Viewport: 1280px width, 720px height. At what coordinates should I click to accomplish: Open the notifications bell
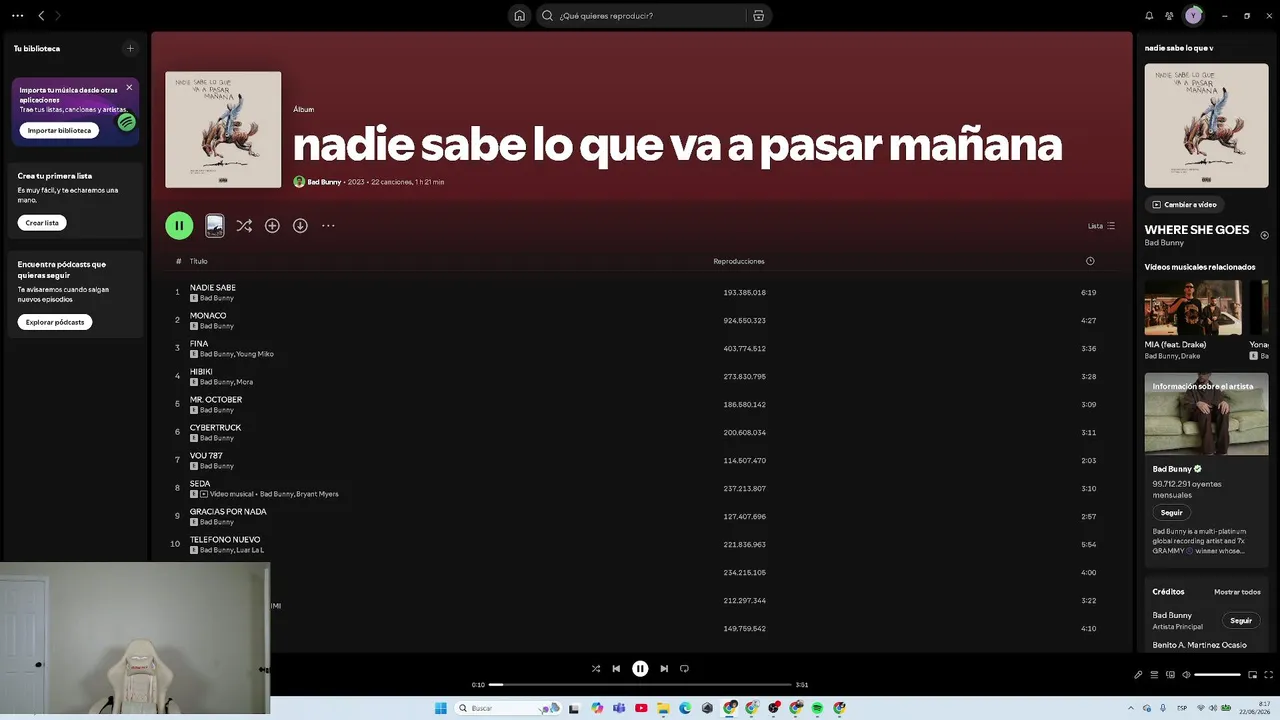point(1149,16)
